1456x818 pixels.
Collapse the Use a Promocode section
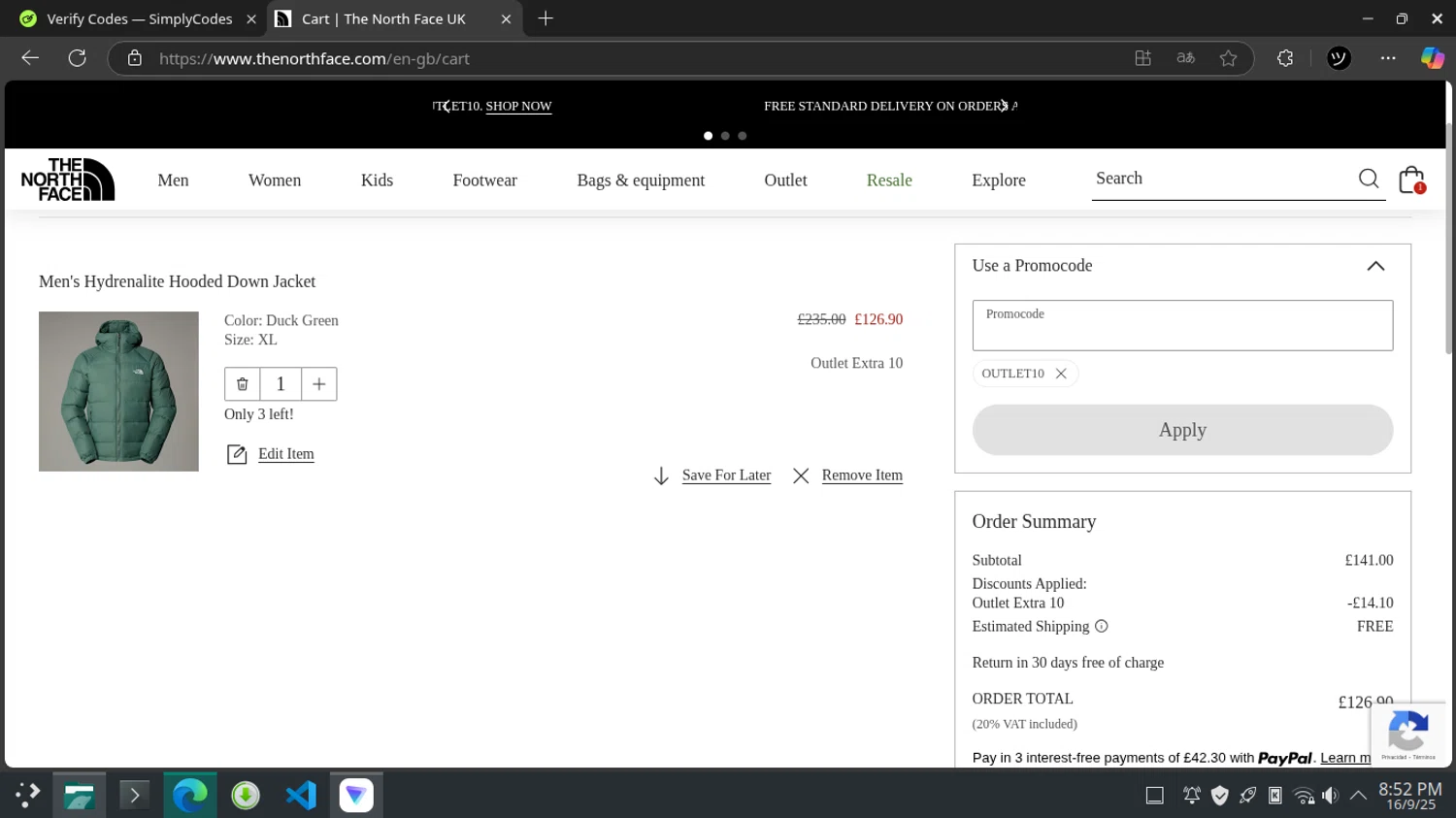click(1375, 266)
